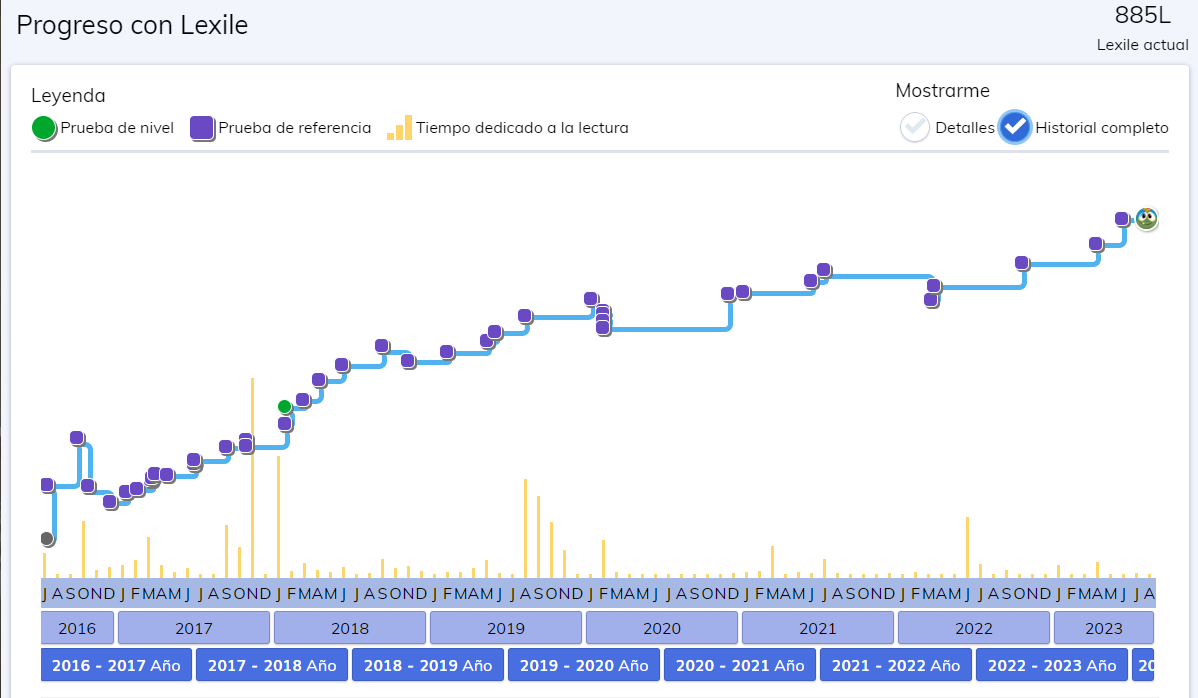Click the tallest yellow reading time bar
The width and height of the screenshot is (1198, 698).
[252, 477]
